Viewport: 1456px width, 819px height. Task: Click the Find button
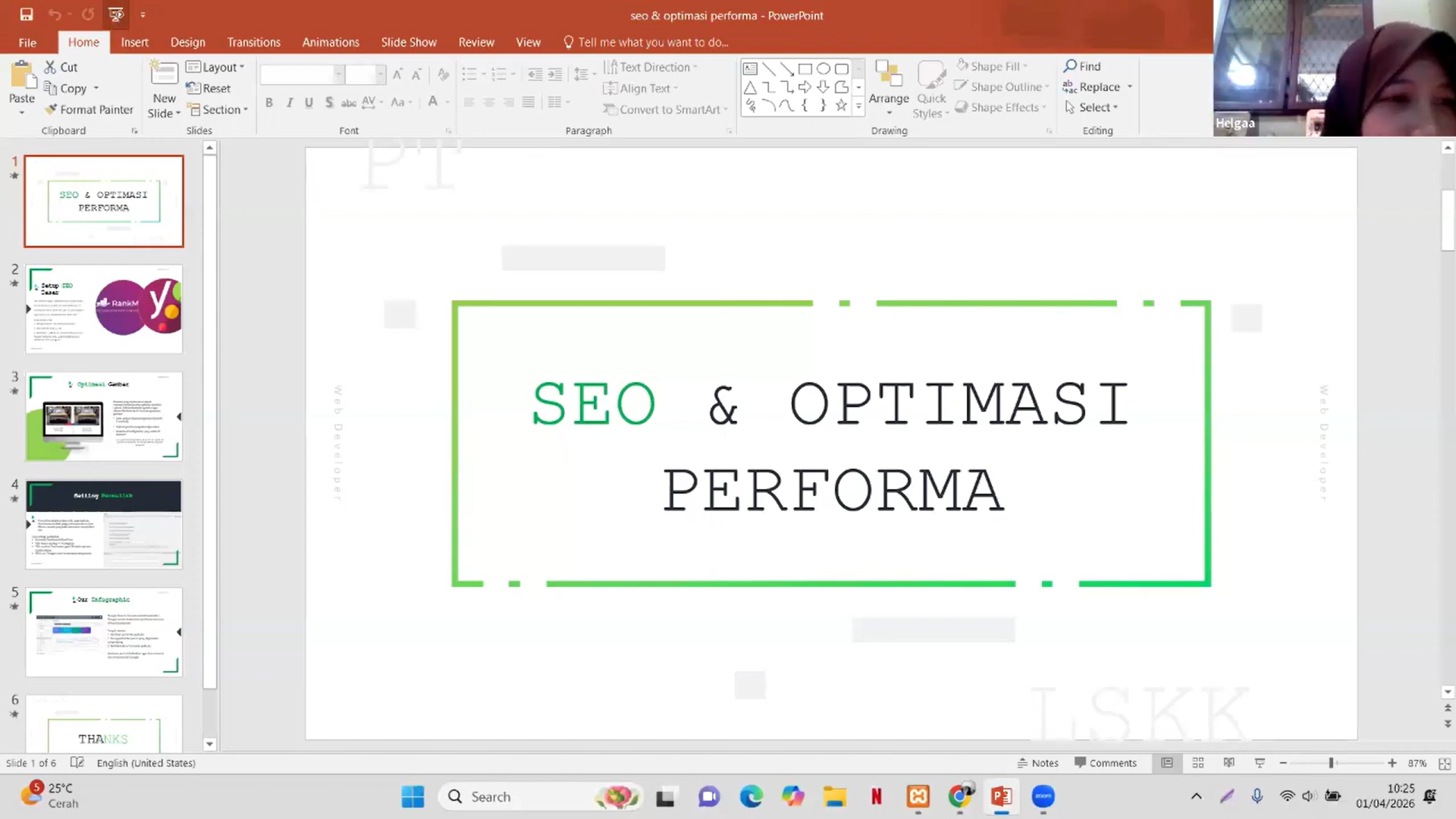[1082, 66]
